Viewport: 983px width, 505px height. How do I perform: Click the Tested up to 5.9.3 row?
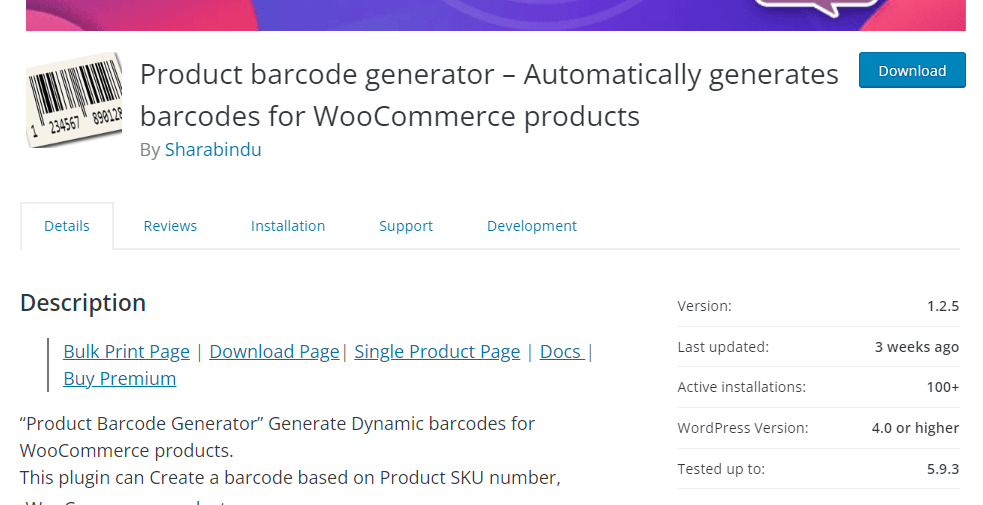tap(818, 469)
